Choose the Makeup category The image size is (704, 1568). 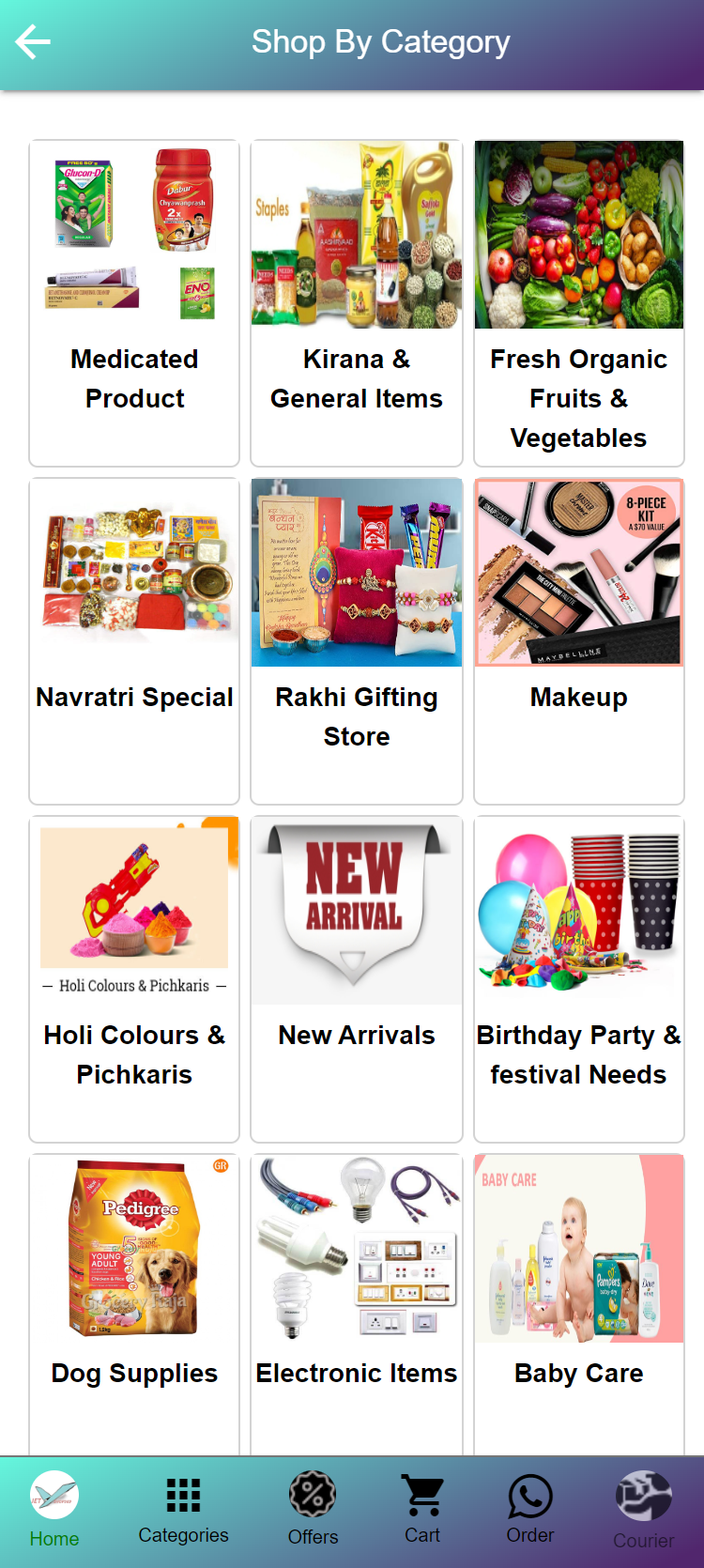click(579, 641)
